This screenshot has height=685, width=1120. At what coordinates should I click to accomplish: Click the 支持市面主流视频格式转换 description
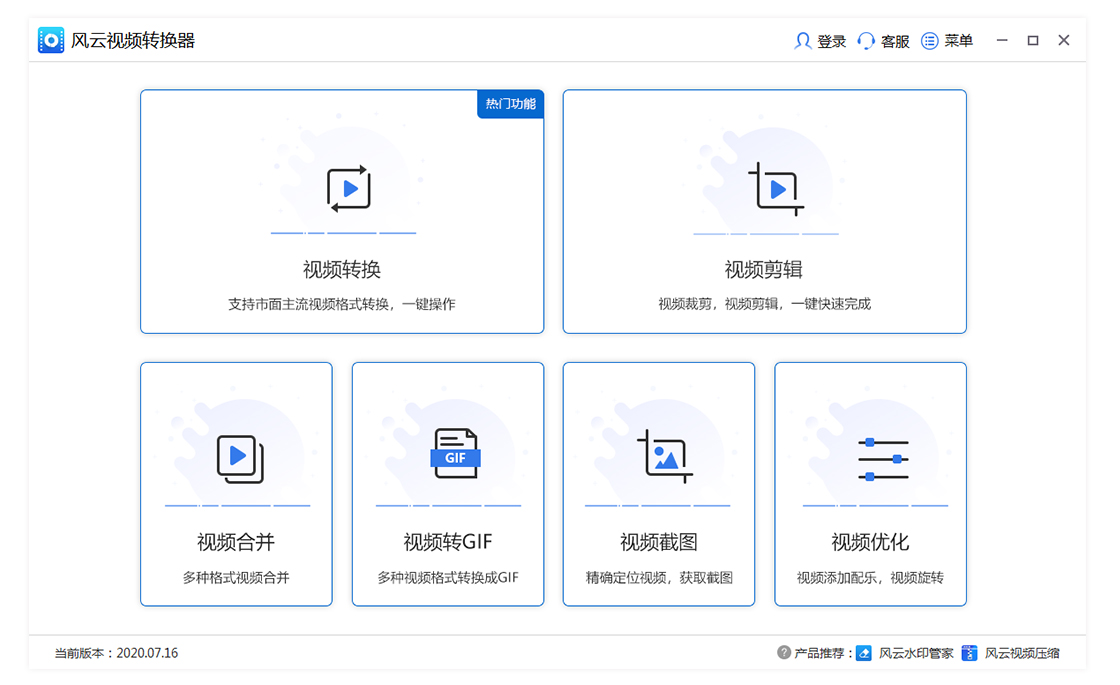[x=342, y=304]
